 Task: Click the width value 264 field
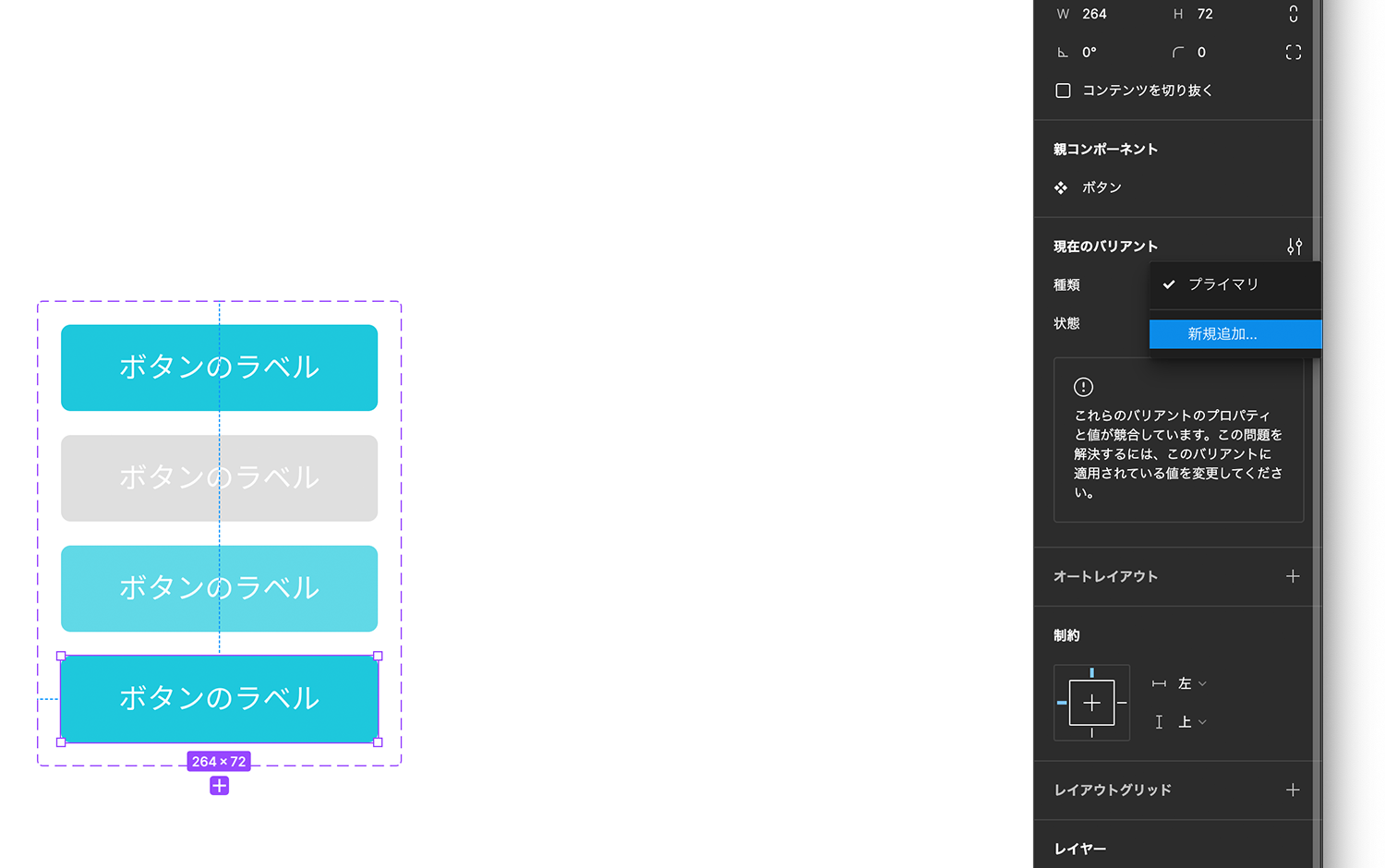coord(1094,14)
